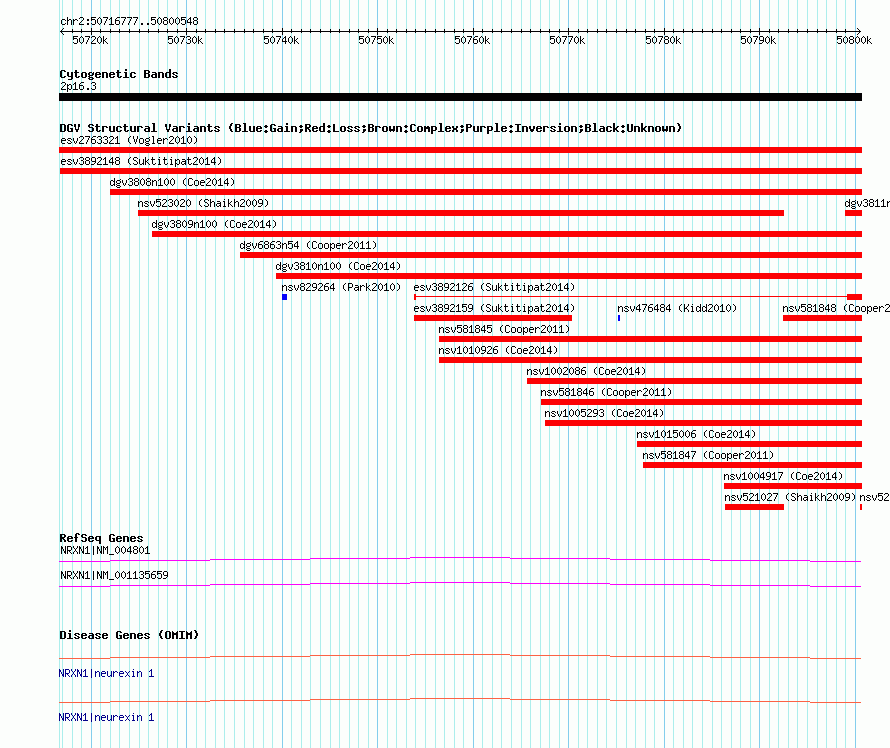The width and height of the screenshot is (890, 748).
Task: Click the truncated dgv3811 label at right
Action: 867,203
